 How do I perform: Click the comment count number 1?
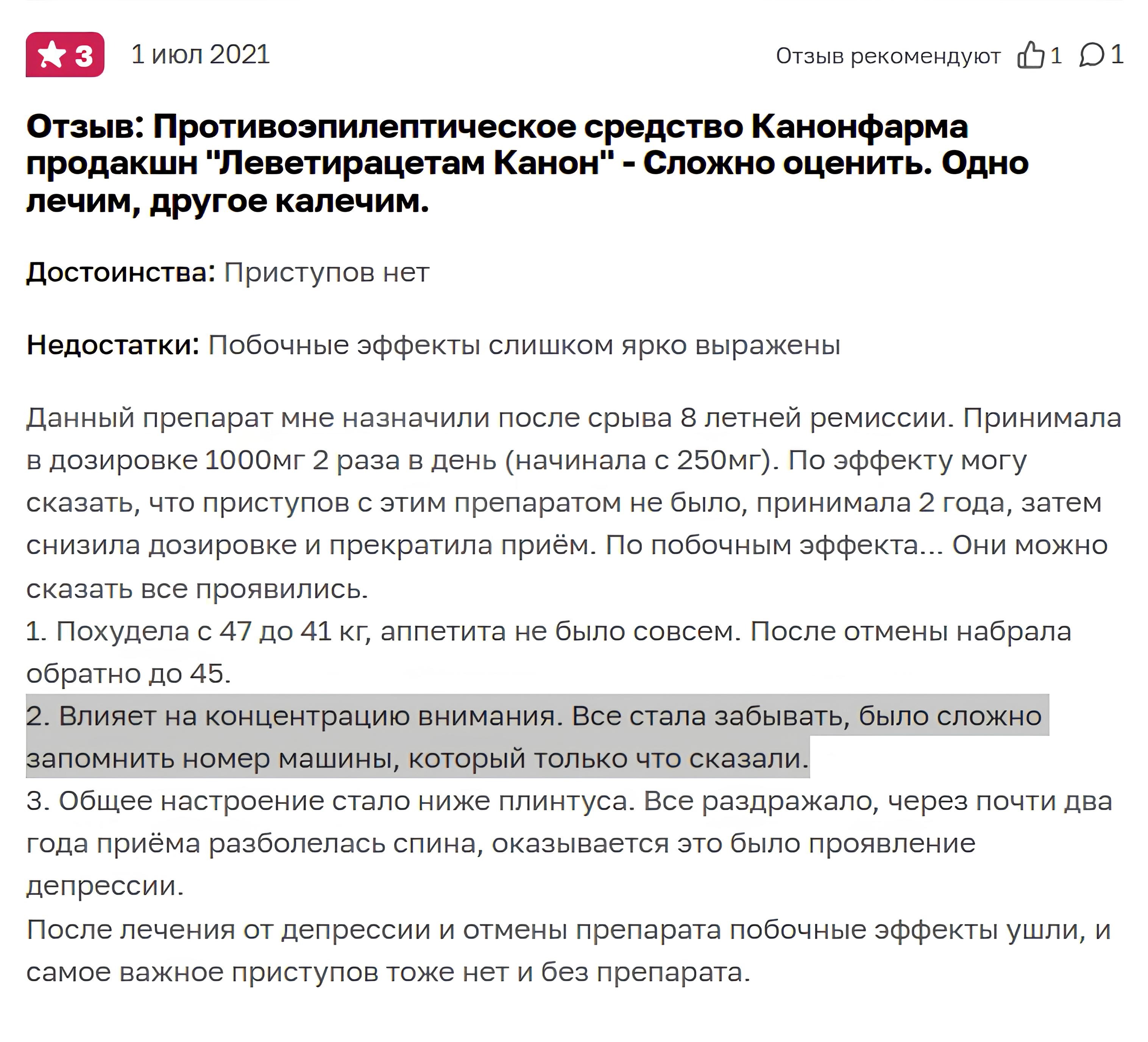1117,55
